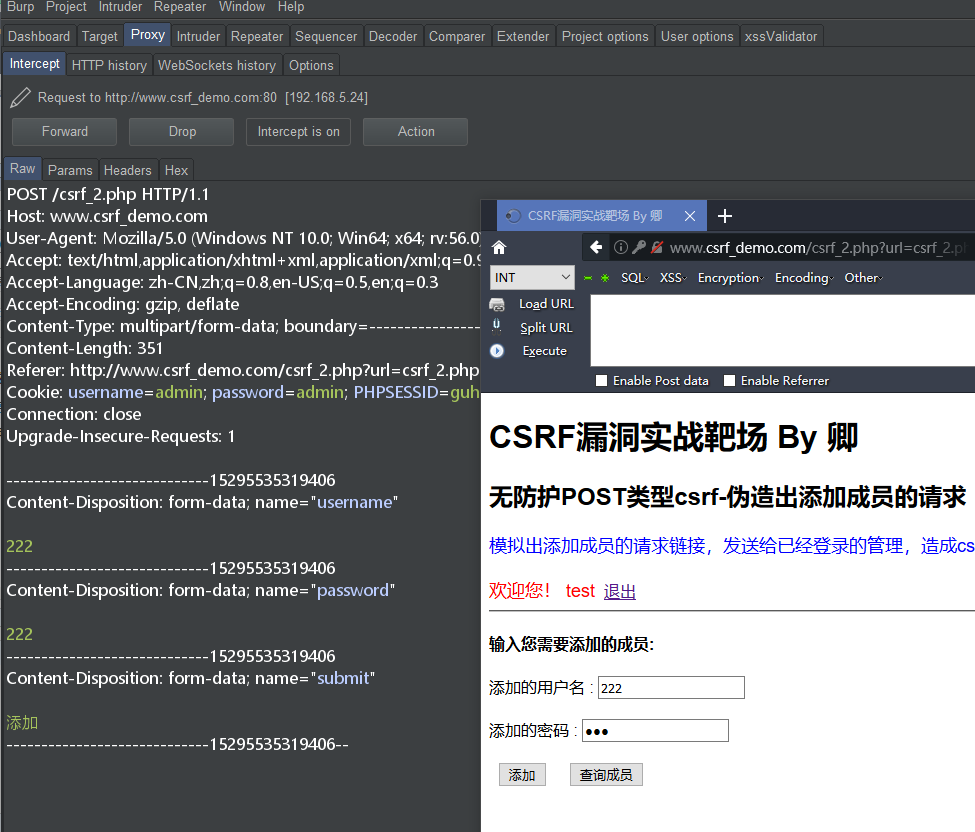975x832 pixels.
Task: Open the Proxy Options tab
Action: click(x=311, y=65)
